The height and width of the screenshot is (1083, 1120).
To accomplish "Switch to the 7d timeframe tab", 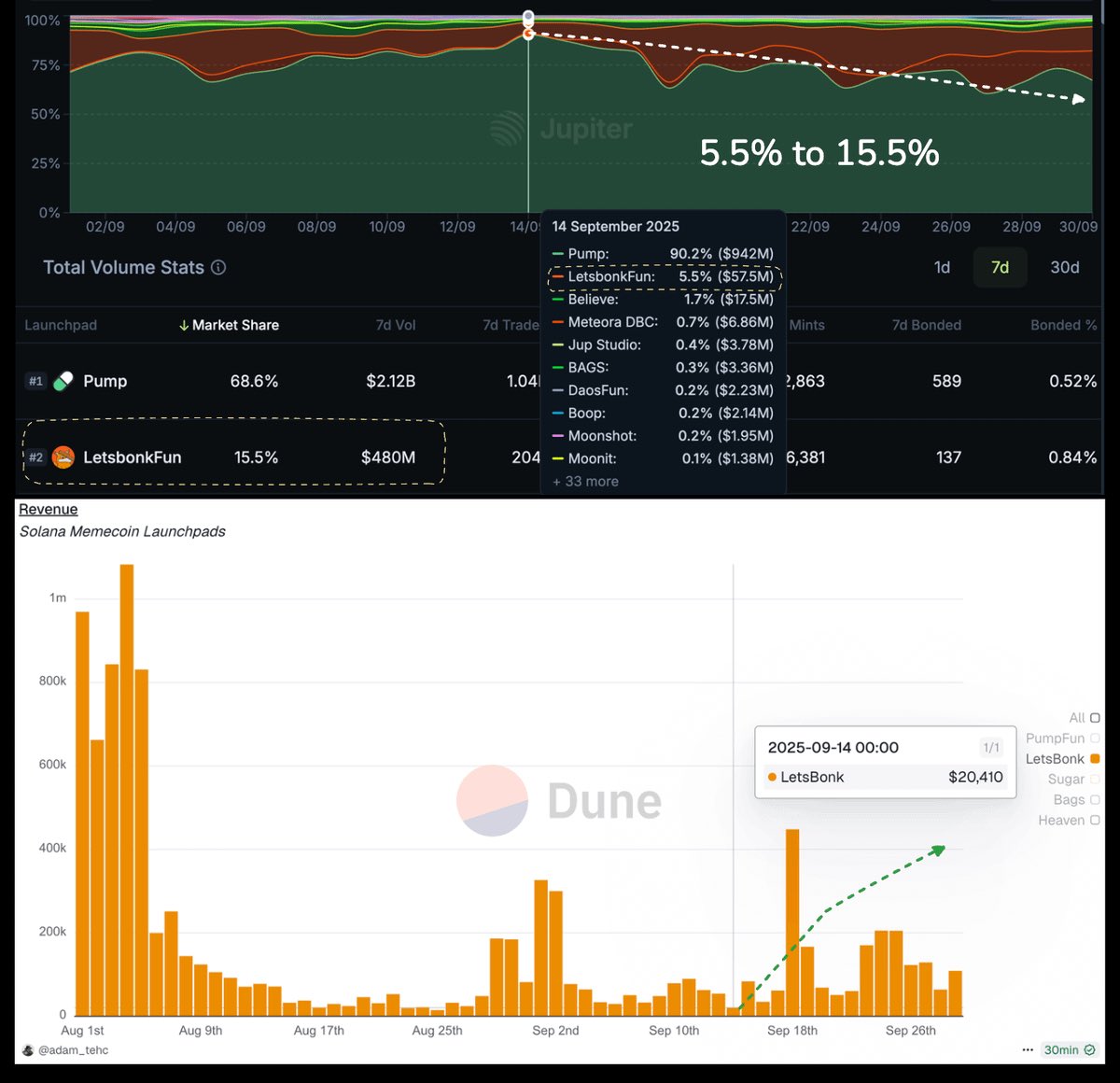I will click(1000, 268).
